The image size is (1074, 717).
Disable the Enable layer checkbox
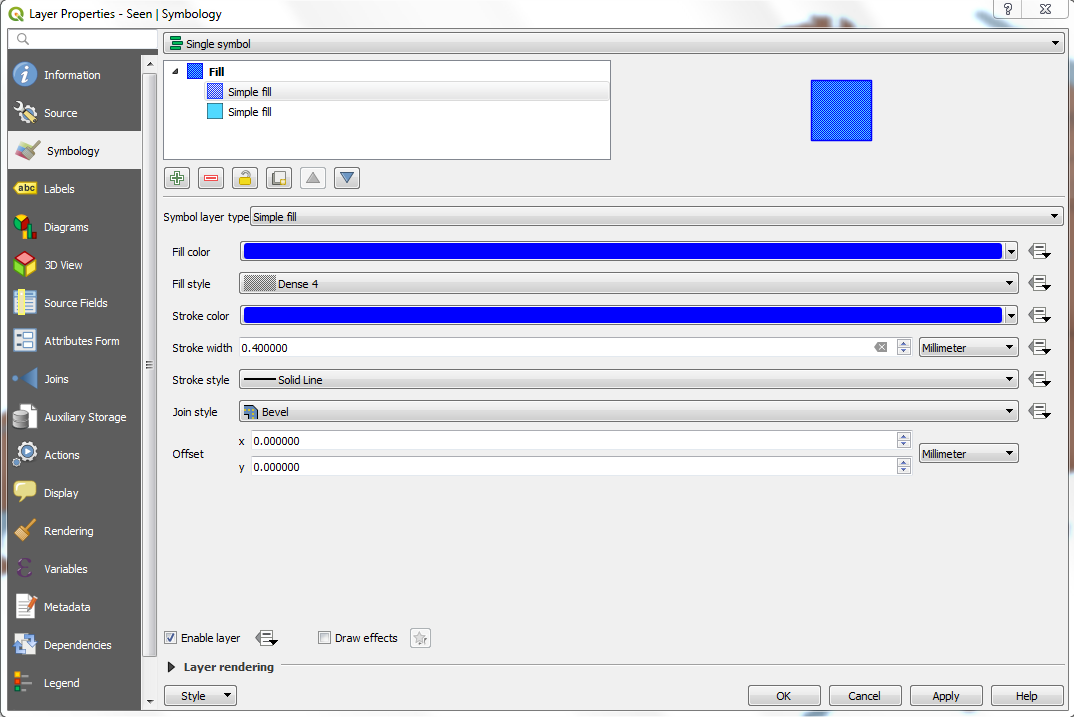point(170,637)
